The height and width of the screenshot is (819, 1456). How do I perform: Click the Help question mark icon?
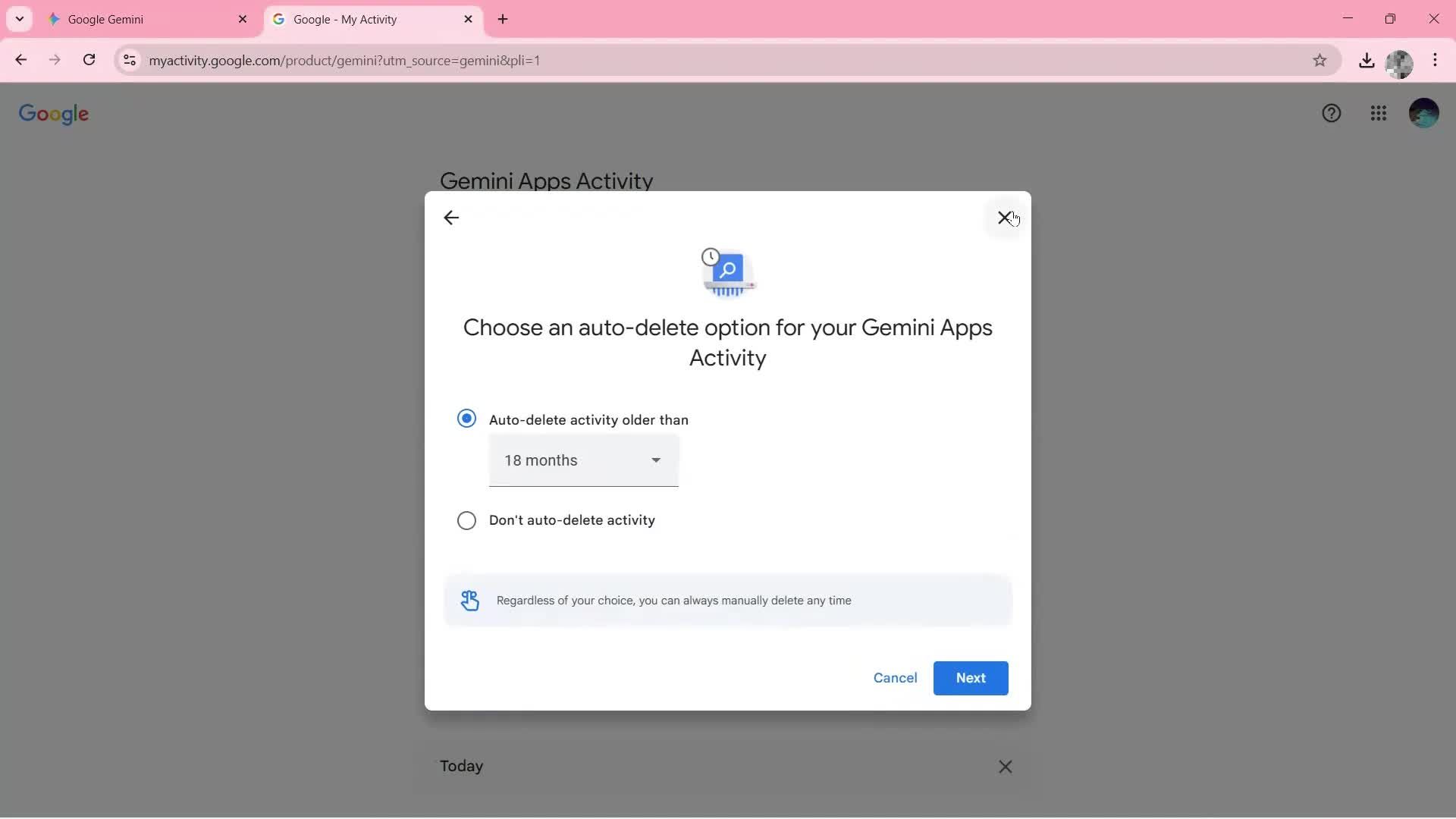click(x=1332, y=113)
